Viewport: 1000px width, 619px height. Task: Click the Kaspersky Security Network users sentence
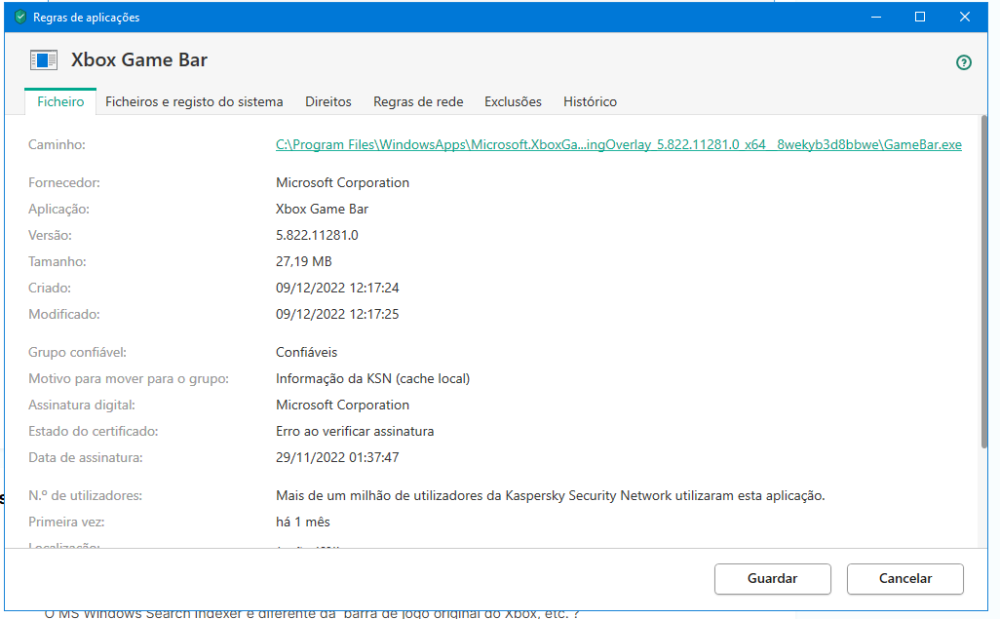click(x=550, y=495)
